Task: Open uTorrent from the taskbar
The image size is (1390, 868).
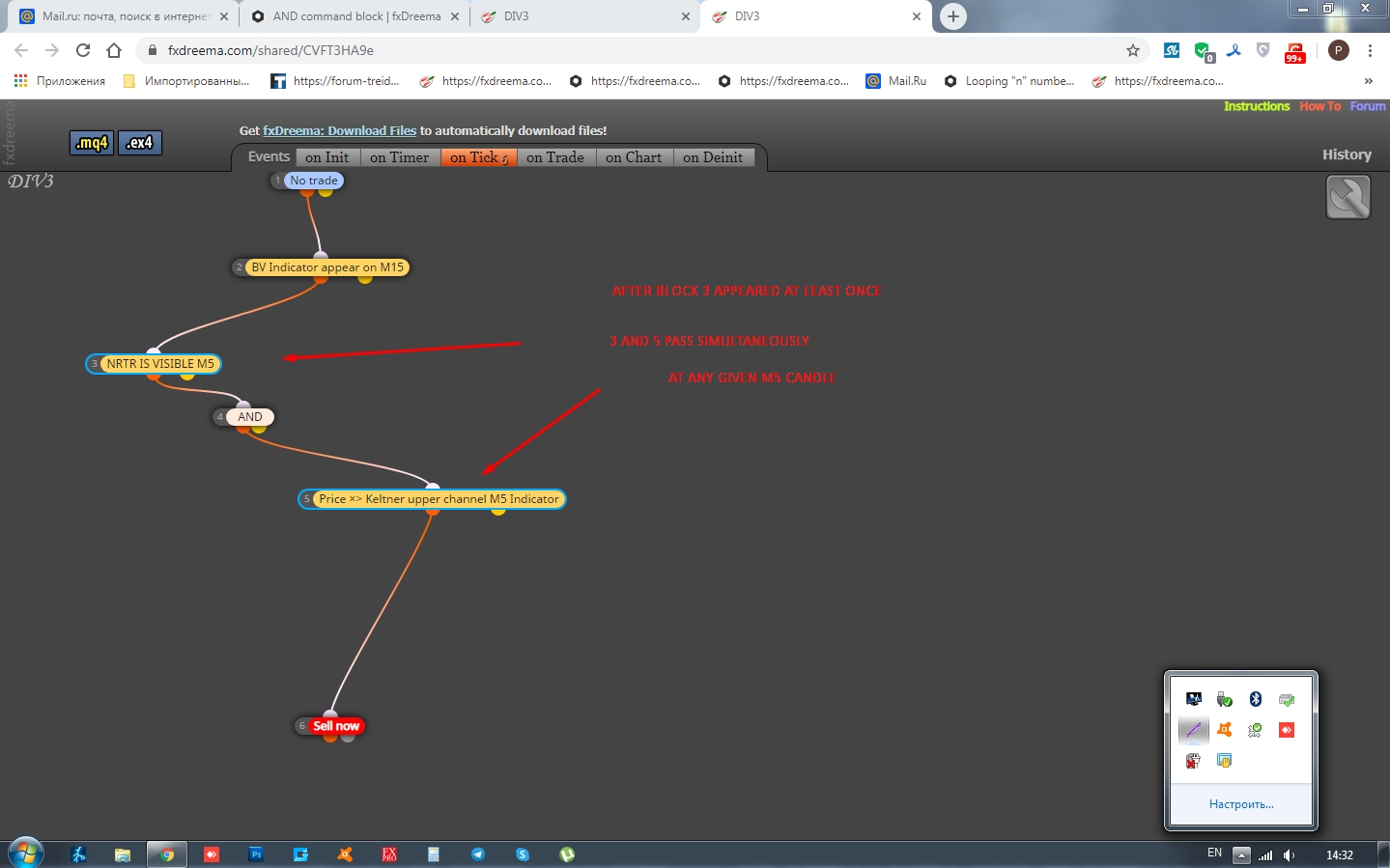Action: tap(567, 854)
